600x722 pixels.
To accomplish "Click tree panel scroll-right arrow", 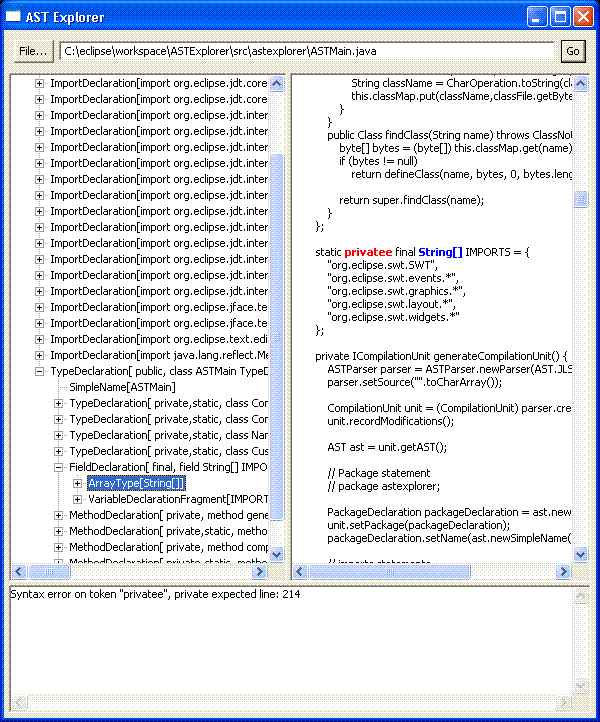I will coord(260,571).
